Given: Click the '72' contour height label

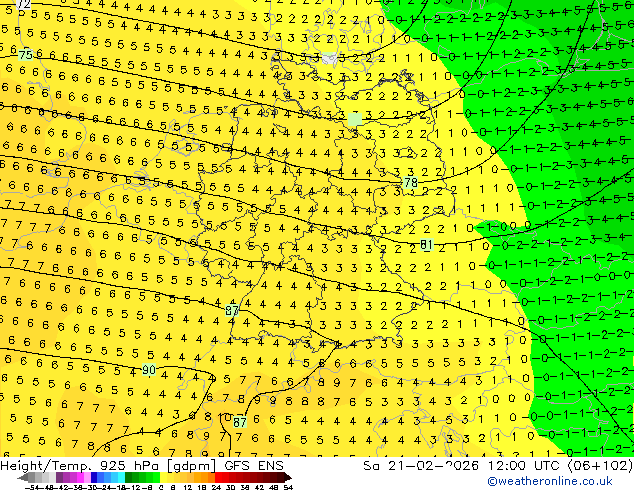Looking at the screenshot, I should tap(23, 4).
